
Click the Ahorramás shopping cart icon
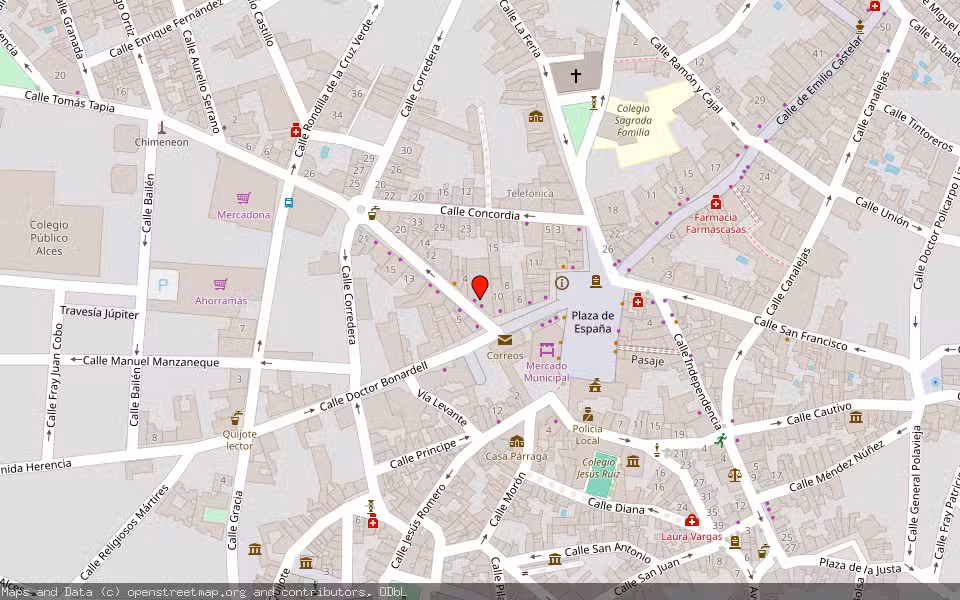point(220,284)
